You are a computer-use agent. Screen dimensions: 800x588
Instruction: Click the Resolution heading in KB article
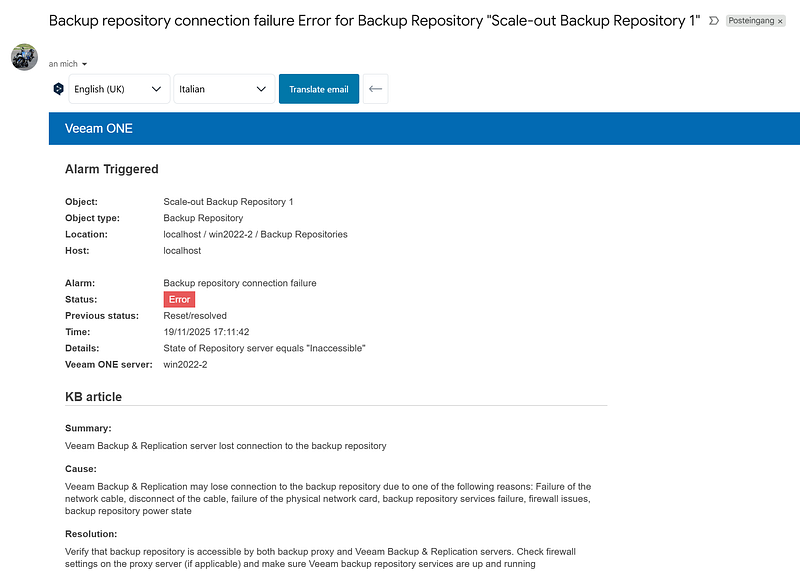91,534
